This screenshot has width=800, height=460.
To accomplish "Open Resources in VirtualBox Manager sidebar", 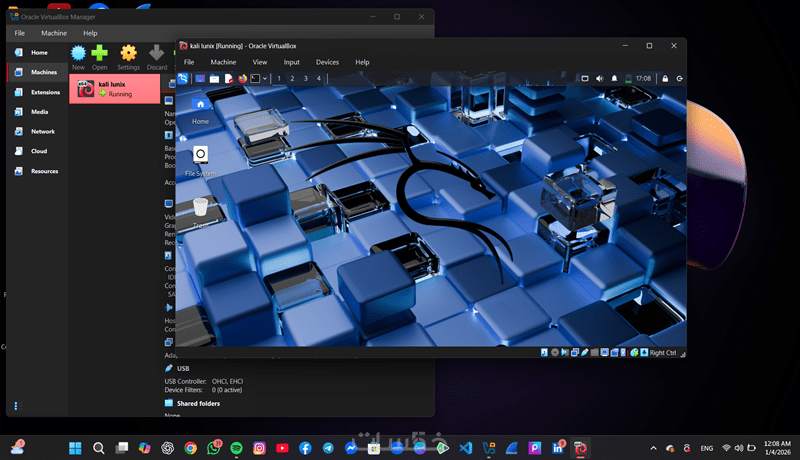I will 38,171.
